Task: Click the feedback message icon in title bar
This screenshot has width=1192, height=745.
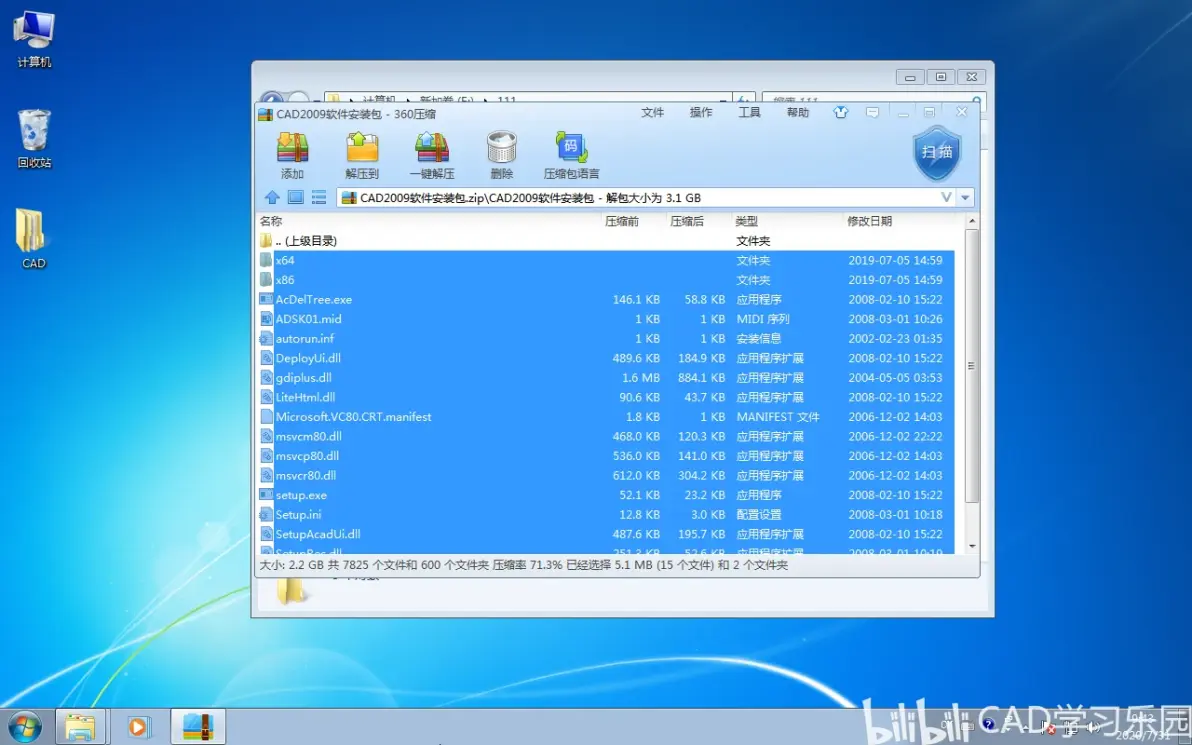Action: click(x=872, y=113)
